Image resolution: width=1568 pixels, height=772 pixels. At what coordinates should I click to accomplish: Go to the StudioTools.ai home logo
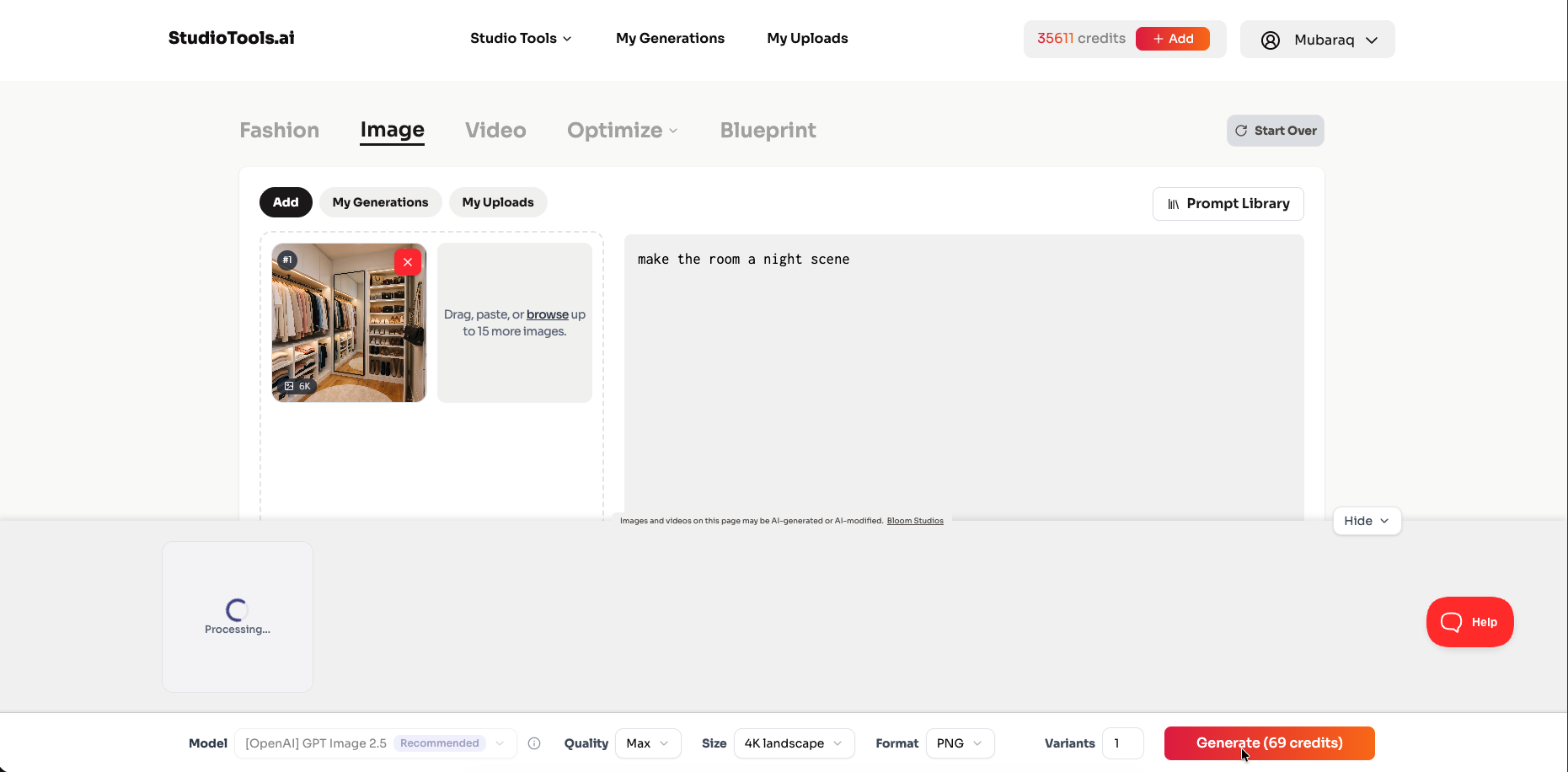pyautogui.click(x=232, y=38)
